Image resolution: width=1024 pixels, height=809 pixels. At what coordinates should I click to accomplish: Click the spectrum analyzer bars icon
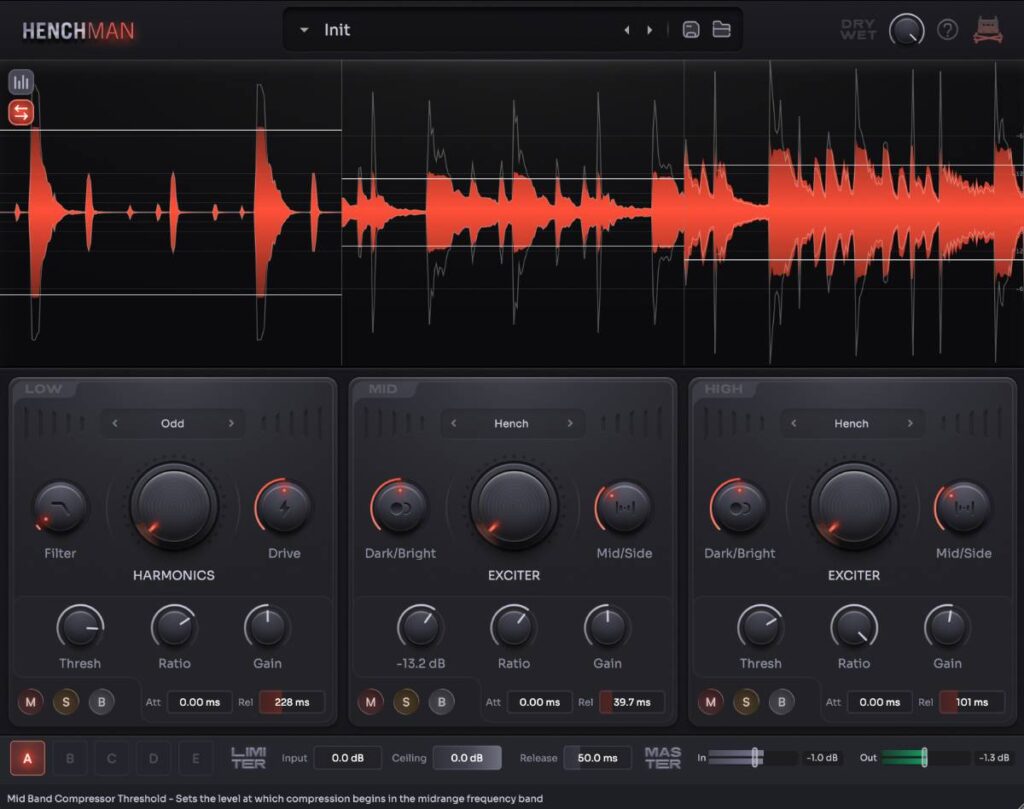(21, 82)
